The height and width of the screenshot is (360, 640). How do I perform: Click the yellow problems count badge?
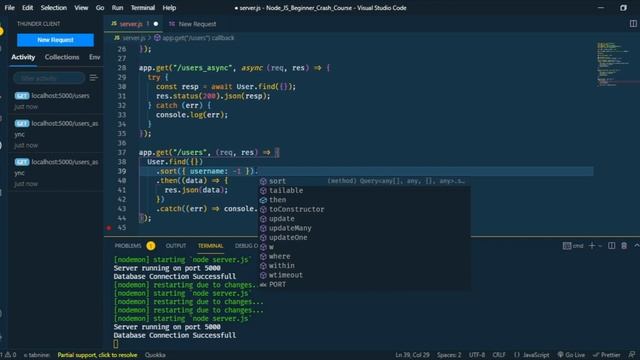tap(151, 246)
